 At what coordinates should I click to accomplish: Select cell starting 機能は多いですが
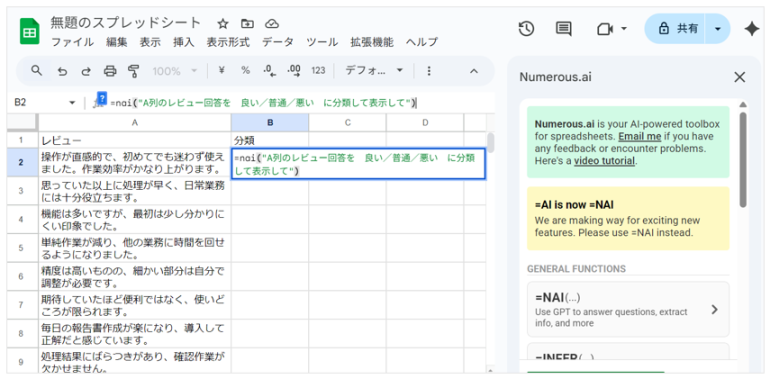pyautogui.click(x=135, y=219)
